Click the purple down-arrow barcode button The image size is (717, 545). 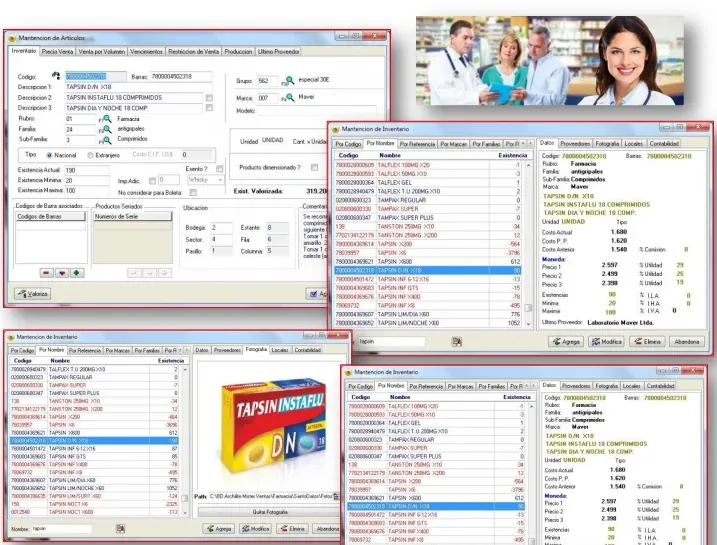click(x=62, y=273)
